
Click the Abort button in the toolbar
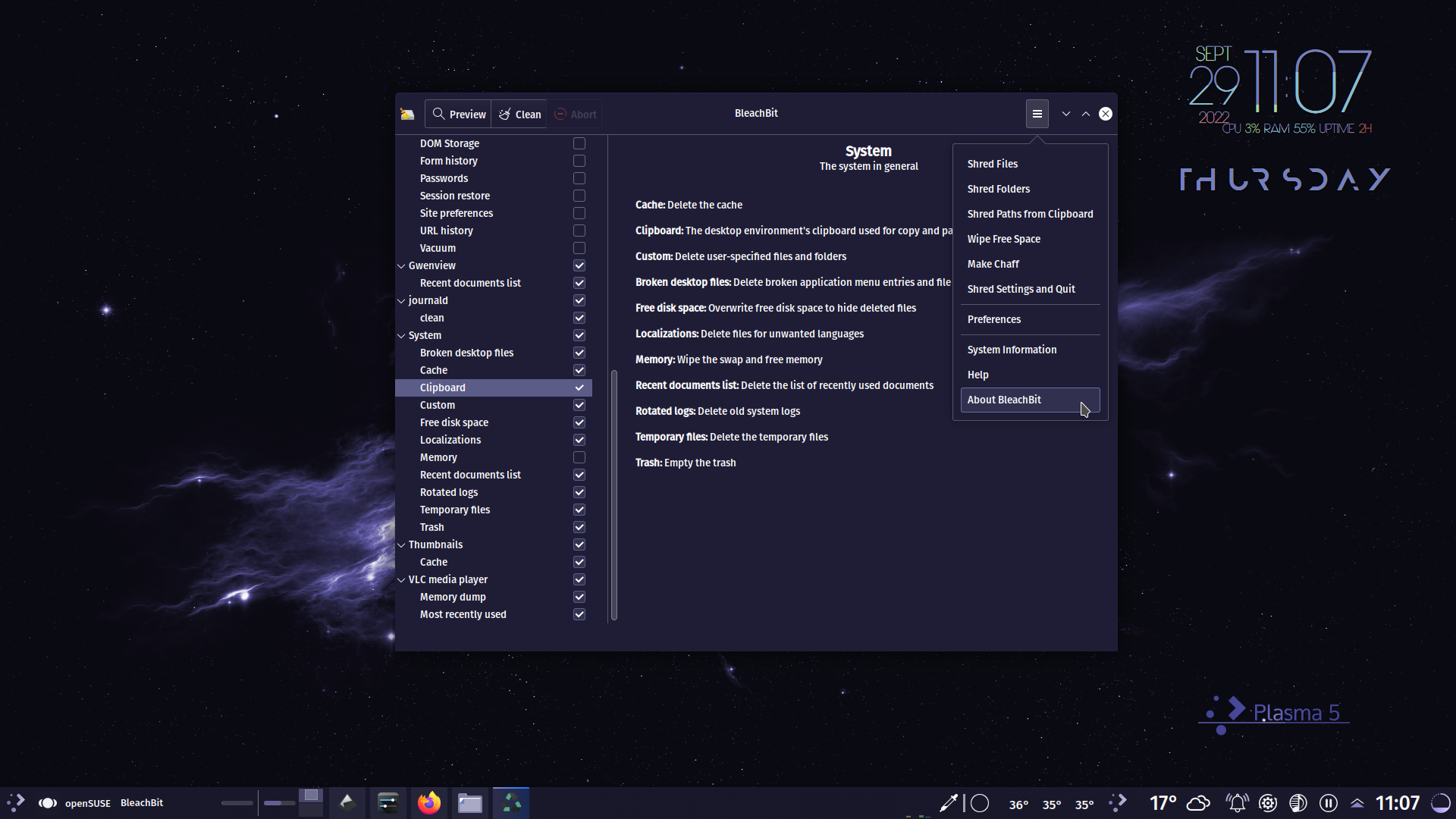pos(575,115)
